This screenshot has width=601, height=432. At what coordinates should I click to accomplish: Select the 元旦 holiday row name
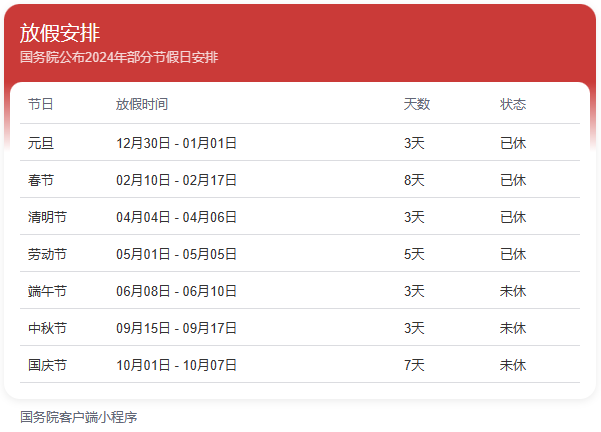(x=41, y=143)
